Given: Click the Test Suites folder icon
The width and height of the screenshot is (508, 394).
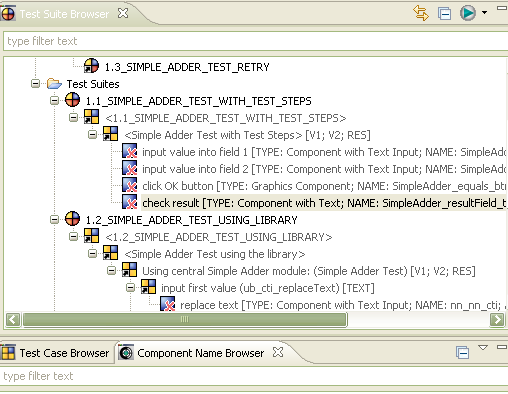Looking at the screenshot, I should 54,83.
